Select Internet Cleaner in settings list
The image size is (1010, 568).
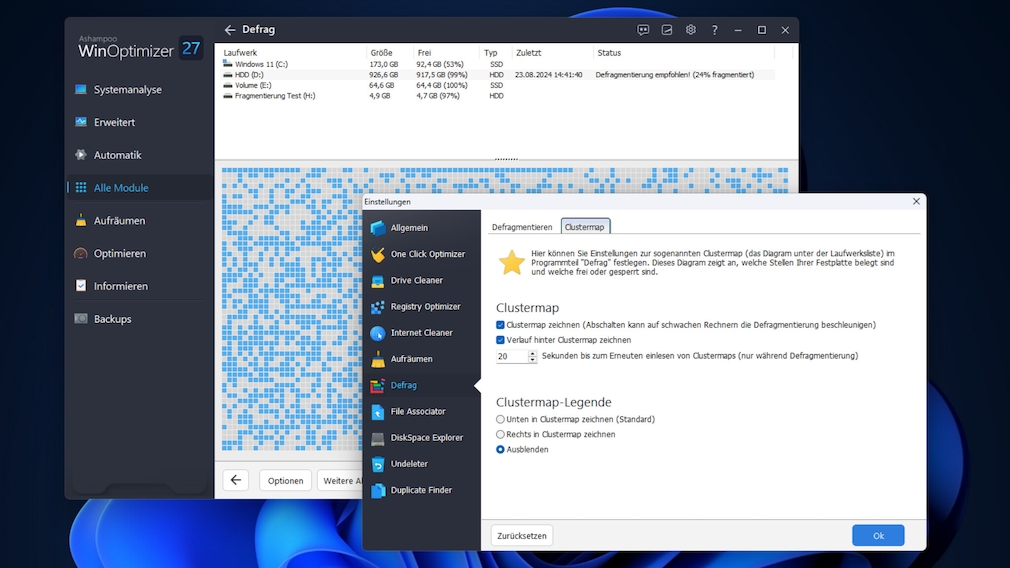pyautogui.click(x=421, y=333)
